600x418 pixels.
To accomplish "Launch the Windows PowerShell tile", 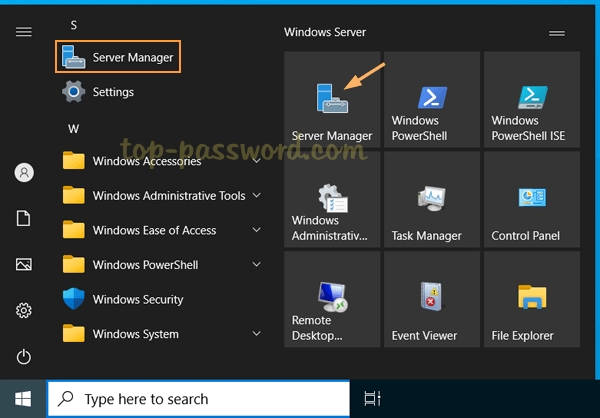I will point(431,100).
